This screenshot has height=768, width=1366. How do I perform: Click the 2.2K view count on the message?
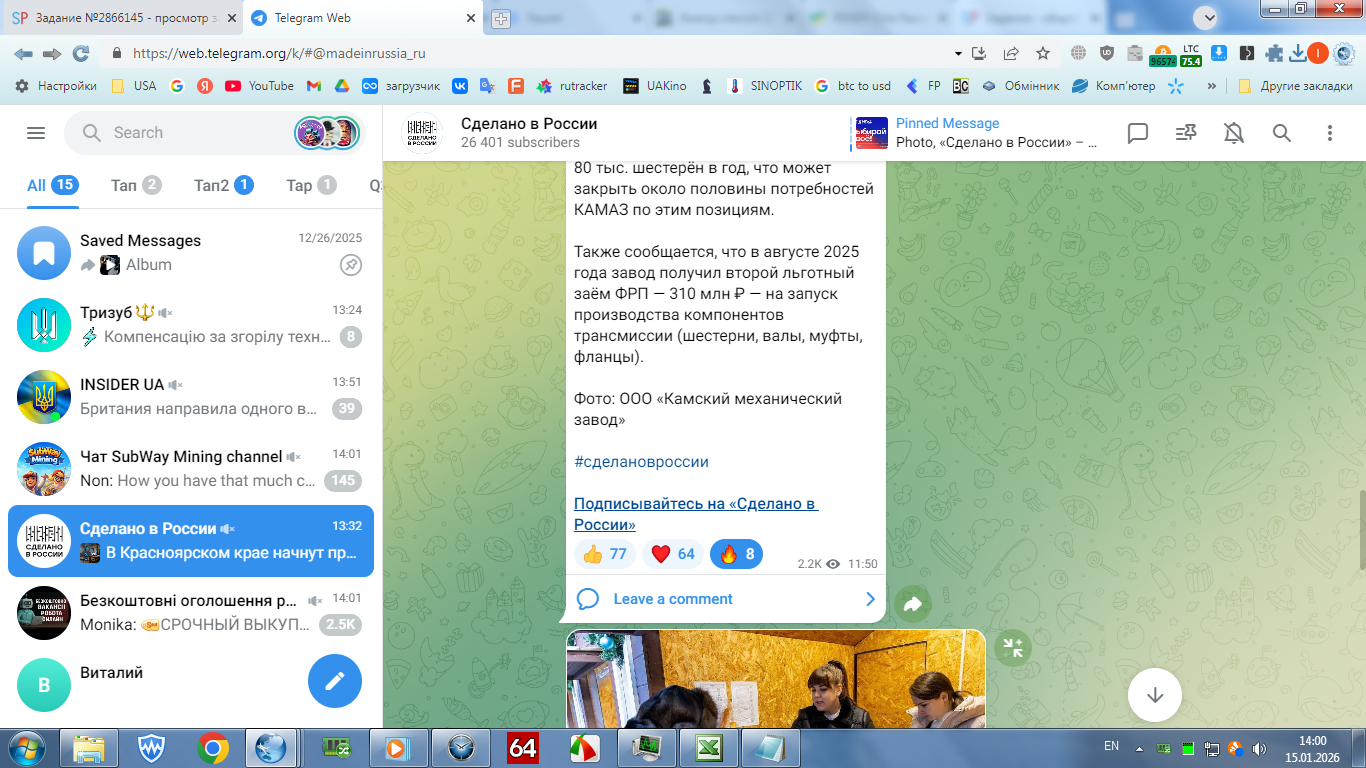coord(819,564)
